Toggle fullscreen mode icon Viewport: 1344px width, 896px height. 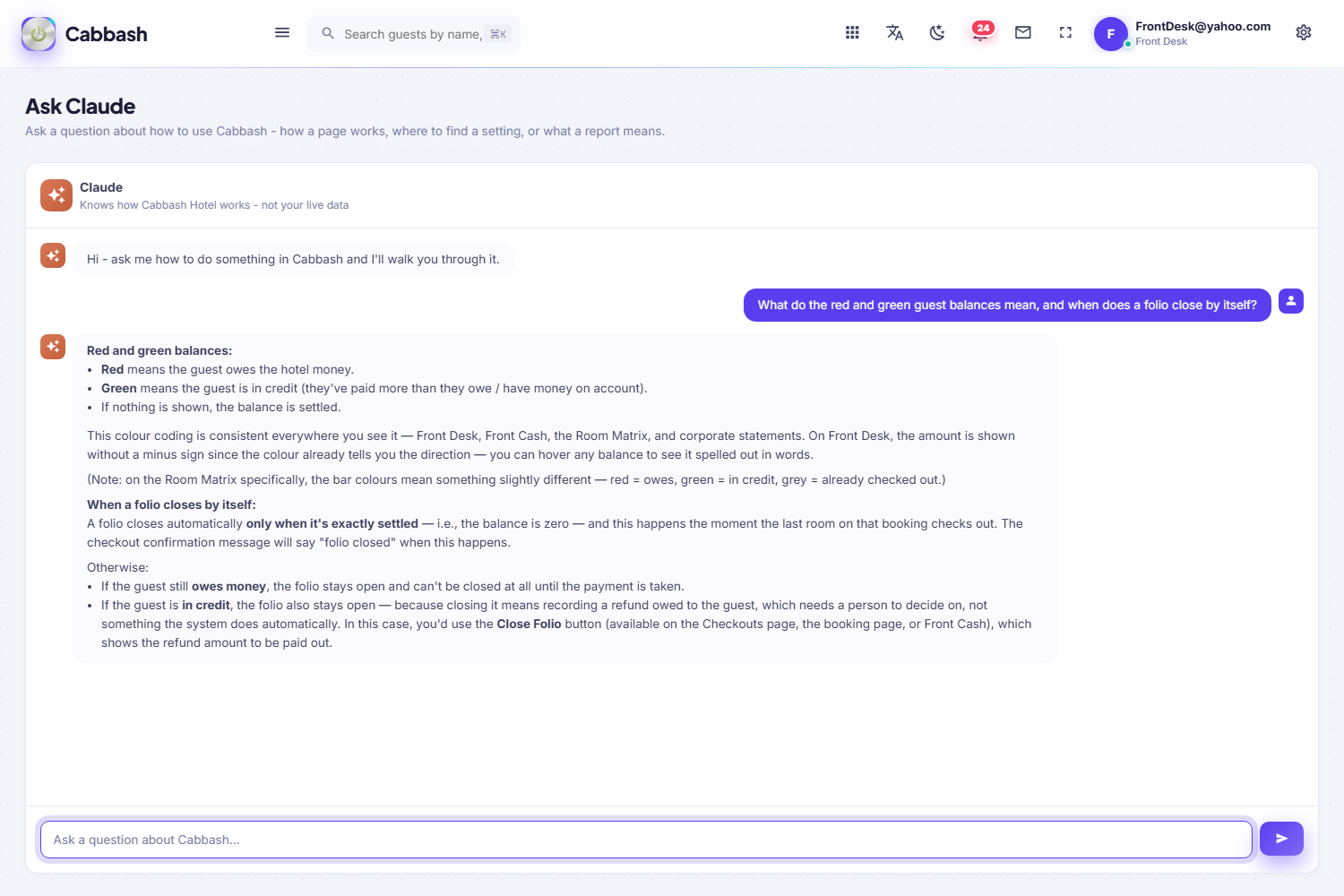(x=1065, y=33)
